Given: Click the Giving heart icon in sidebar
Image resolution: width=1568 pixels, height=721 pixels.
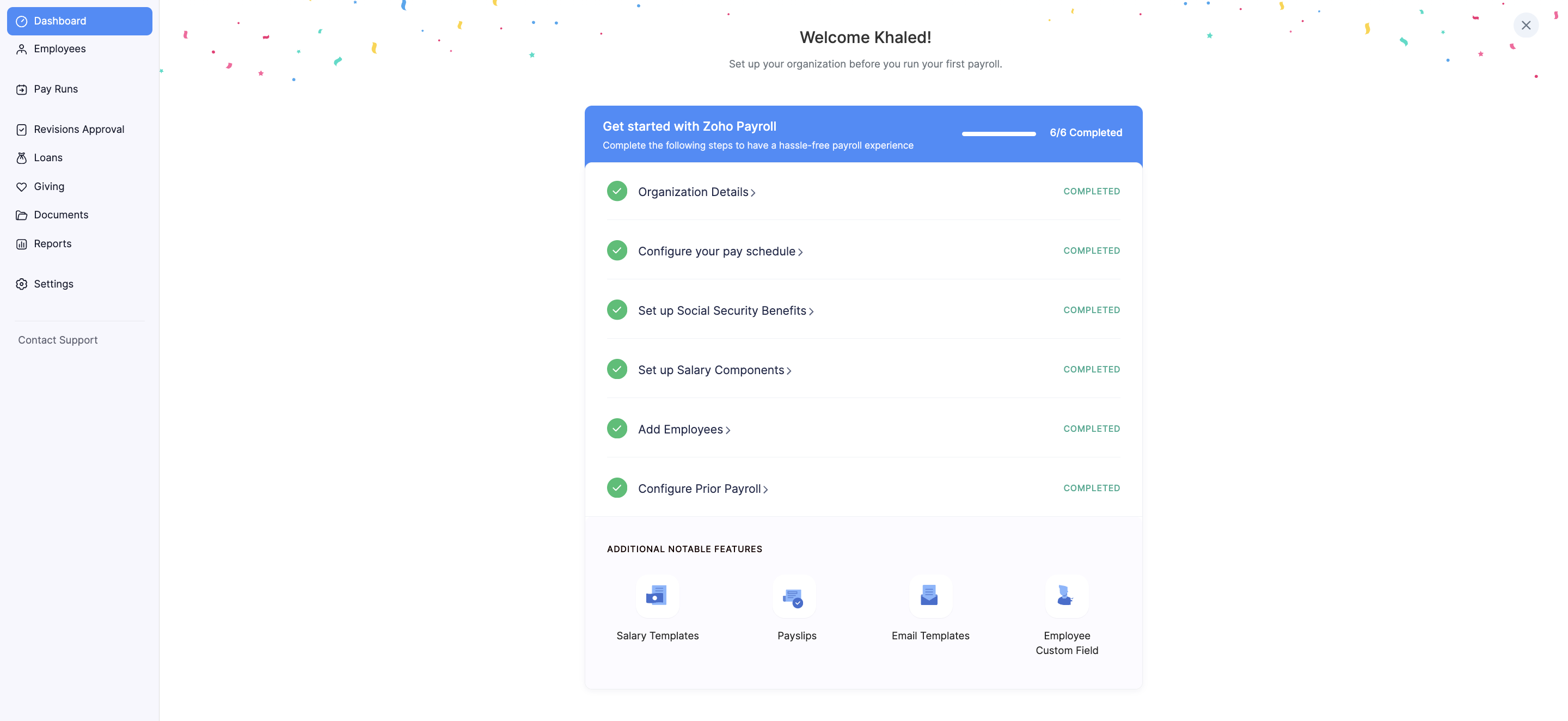Looking at the screenshot, I should [21, 186].
